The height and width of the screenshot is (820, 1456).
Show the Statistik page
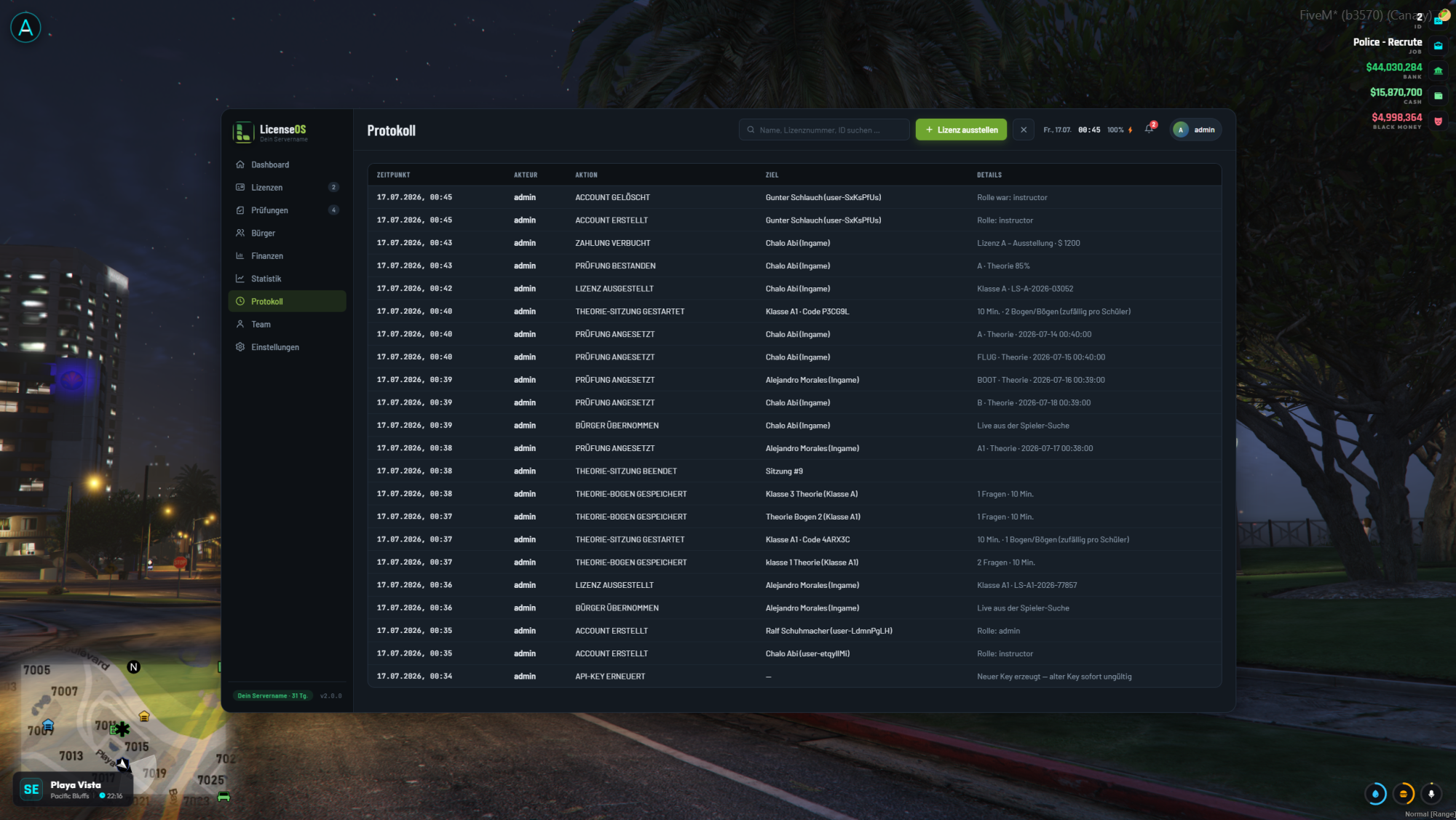point(287,279)
